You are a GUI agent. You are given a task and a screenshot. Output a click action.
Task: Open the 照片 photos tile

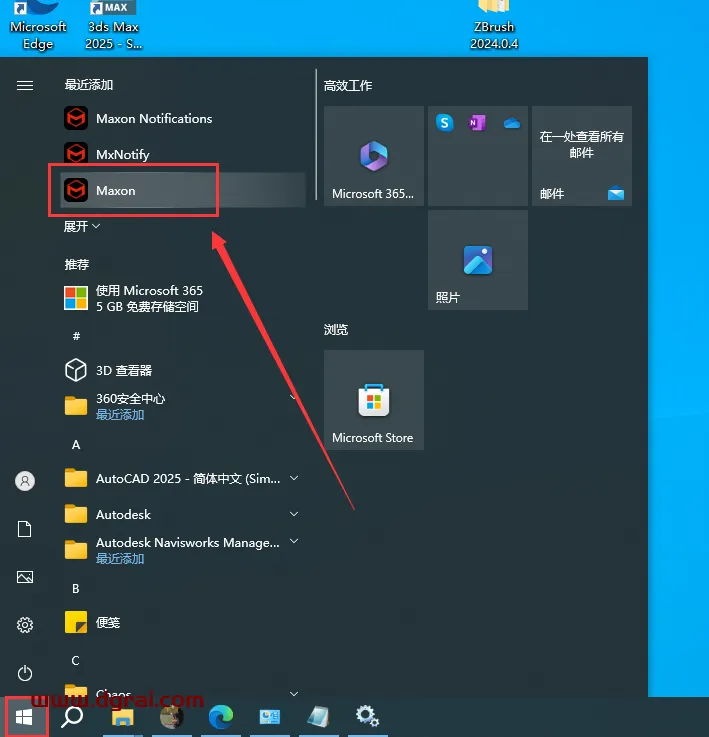tap(478, 260)
